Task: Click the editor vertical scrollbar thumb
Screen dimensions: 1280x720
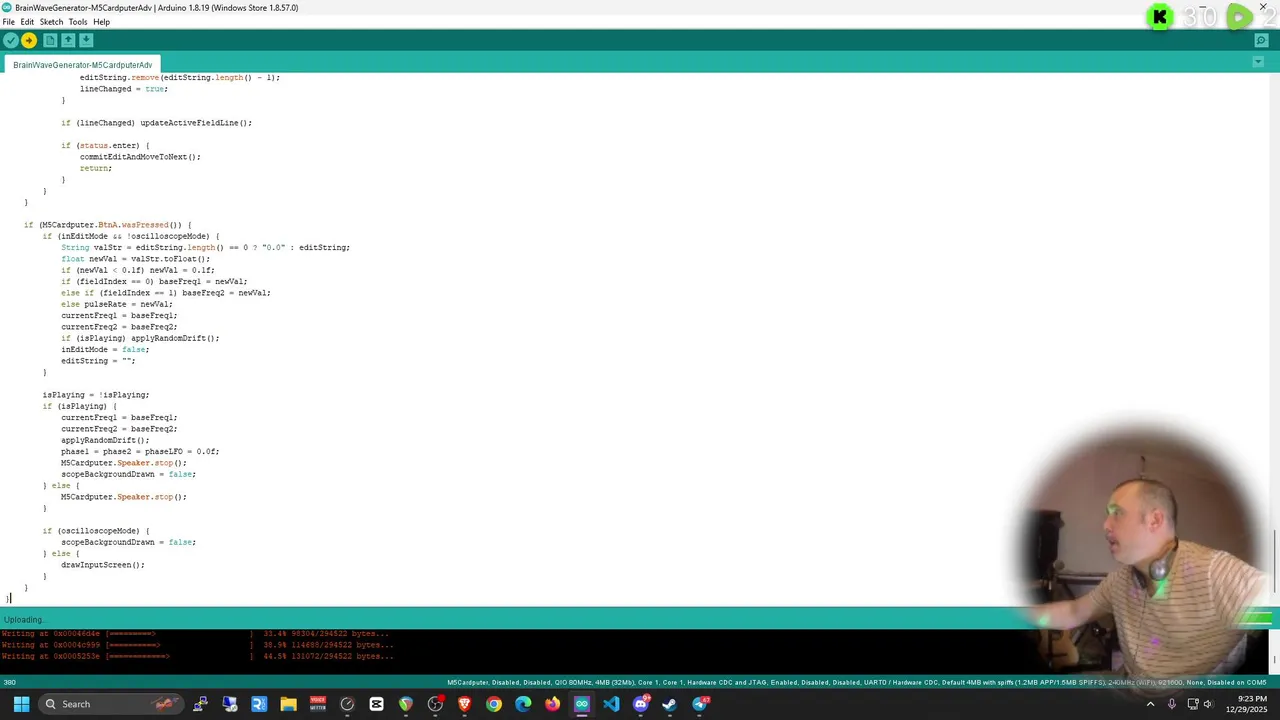Action: [1274, 563]
